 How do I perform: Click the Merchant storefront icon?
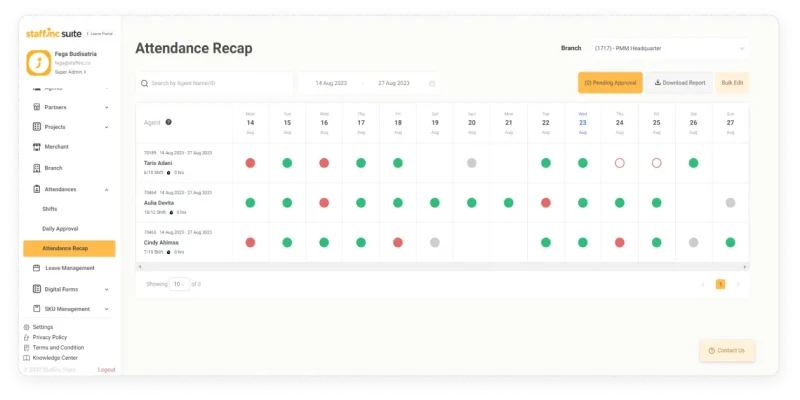pos(36,146)
